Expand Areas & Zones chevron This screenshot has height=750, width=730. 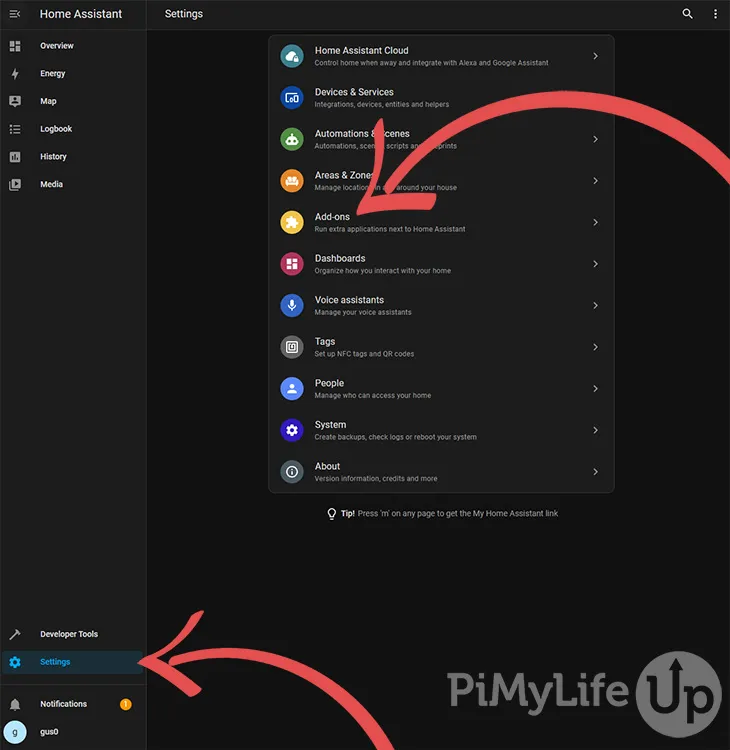tap(596, 181)
